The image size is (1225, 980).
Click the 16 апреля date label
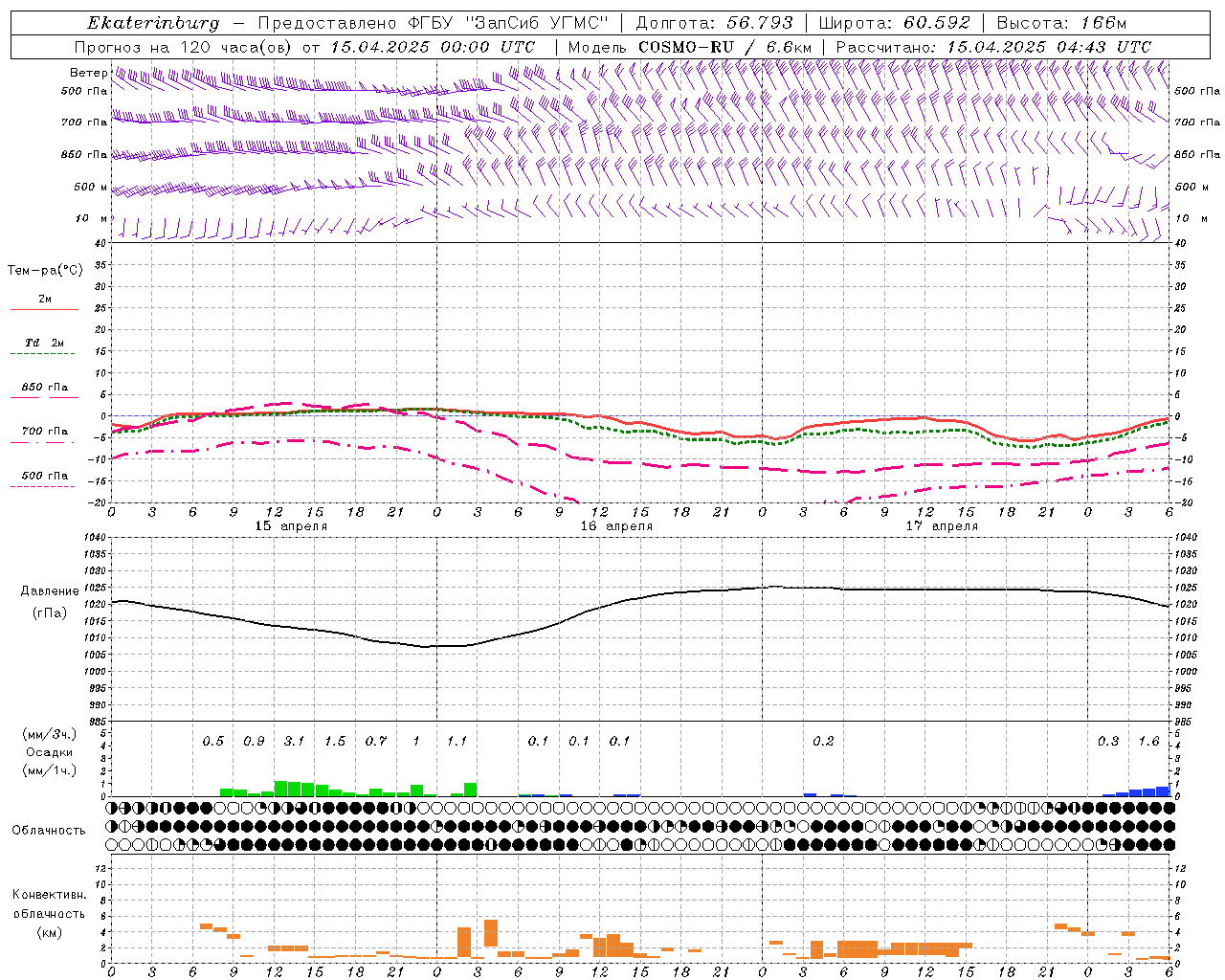pyautogui.click(x=616, y=526)
